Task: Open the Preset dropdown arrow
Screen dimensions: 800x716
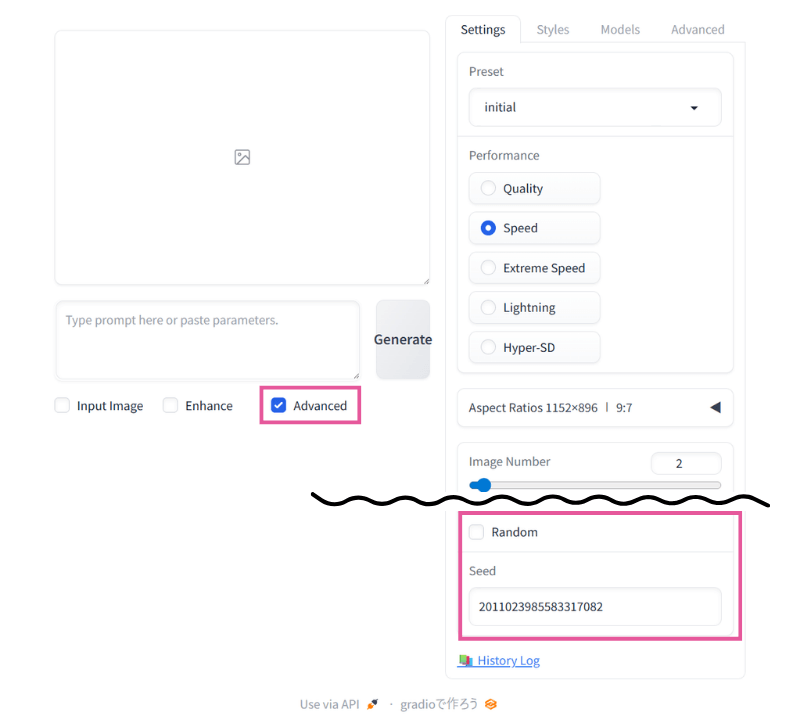Action: [x=694, y=108]
